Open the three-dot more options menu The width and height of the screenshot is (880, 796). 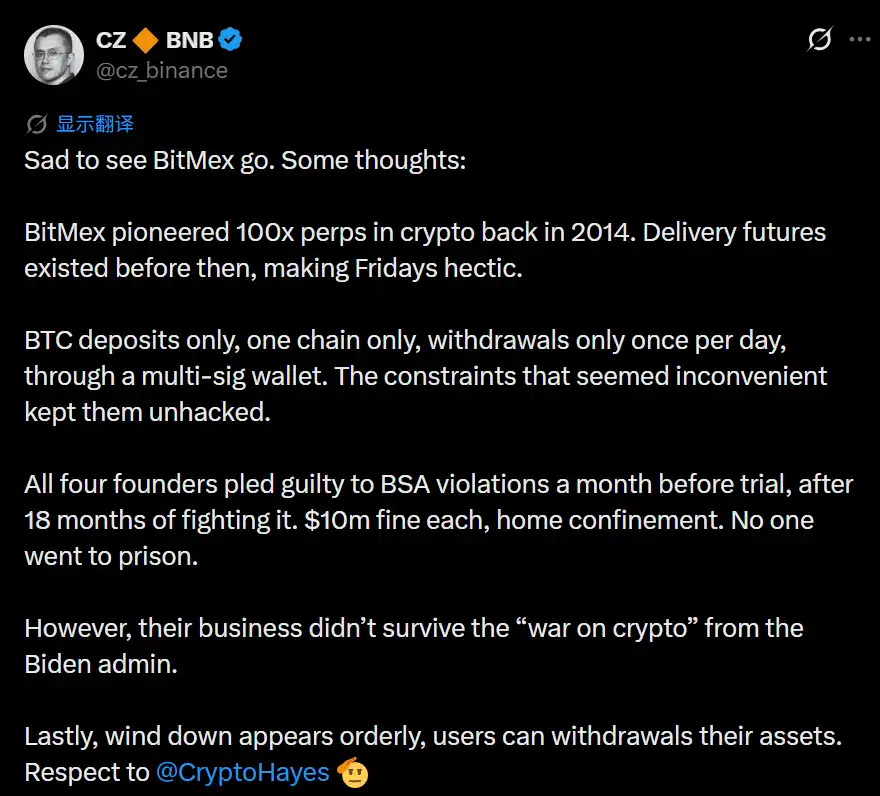point(860,39)
